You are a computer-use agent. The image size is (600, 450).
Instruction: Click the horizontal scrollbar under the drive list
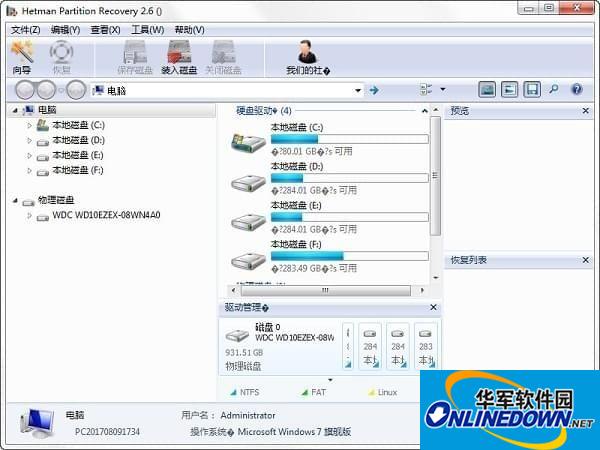(326, 290)
